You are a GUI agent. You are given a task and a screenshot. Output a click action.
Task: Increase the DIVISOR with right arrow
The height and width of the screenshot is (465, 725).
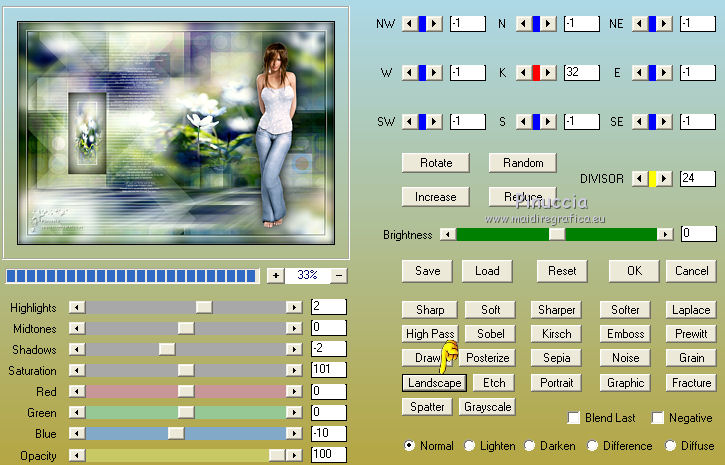665,179
